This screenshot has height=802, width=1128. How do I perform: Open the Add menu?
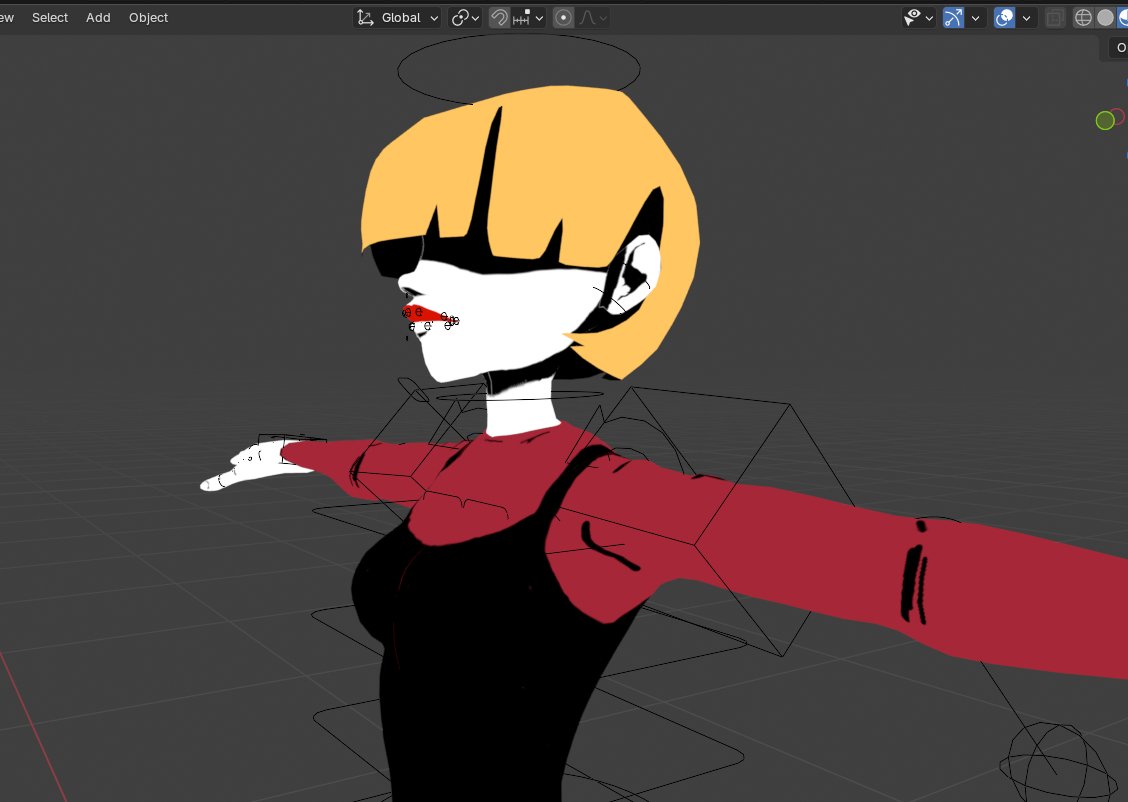pos(97,17)
